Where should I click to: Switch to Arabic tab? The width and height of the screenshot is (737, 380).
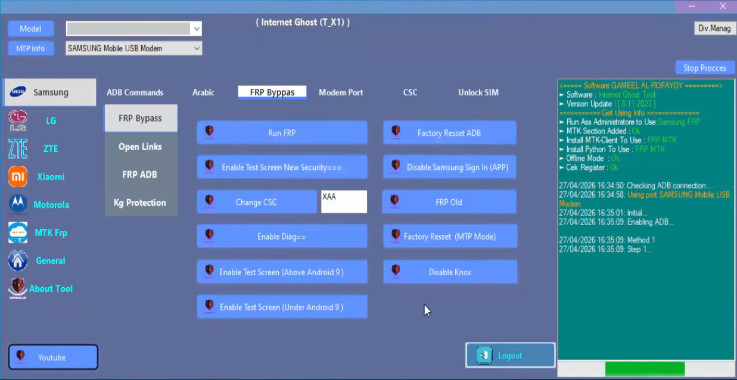[x=203, y=93]
